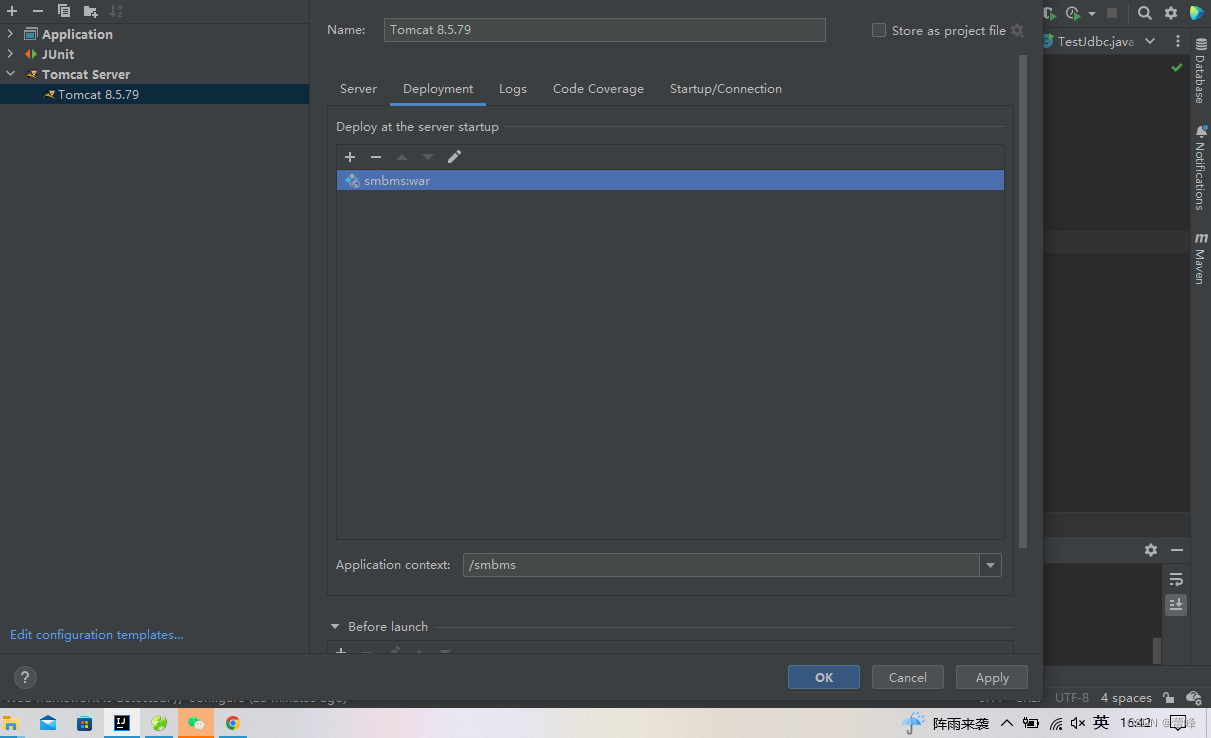The image size is (1211, 738).
Task: Run with profiler icon in toolbar
Action: coord(1073,13)
